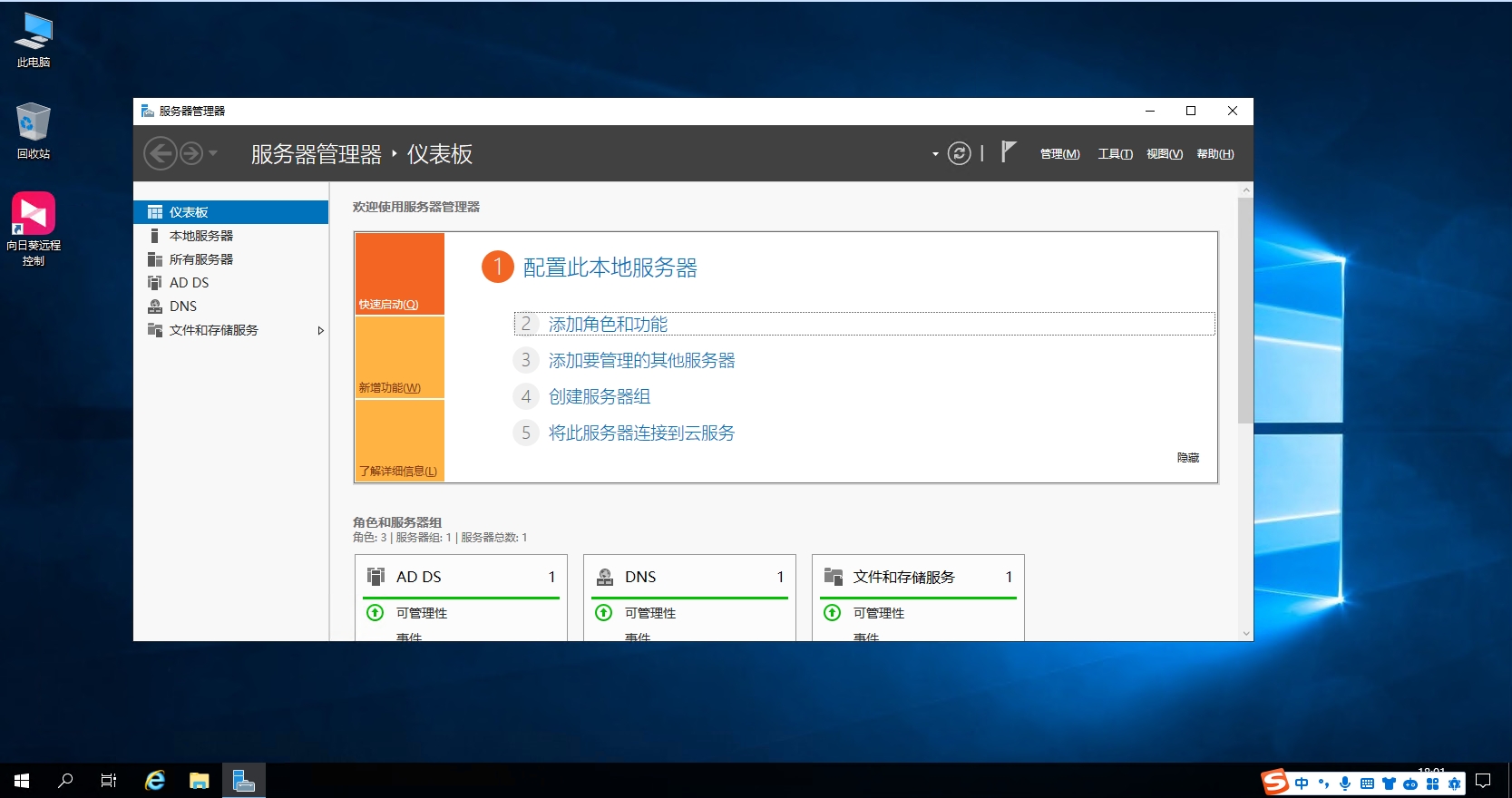This screenshot has width=1512, height=798.
Task: Click the back navigation arrow
Action: 161,153
